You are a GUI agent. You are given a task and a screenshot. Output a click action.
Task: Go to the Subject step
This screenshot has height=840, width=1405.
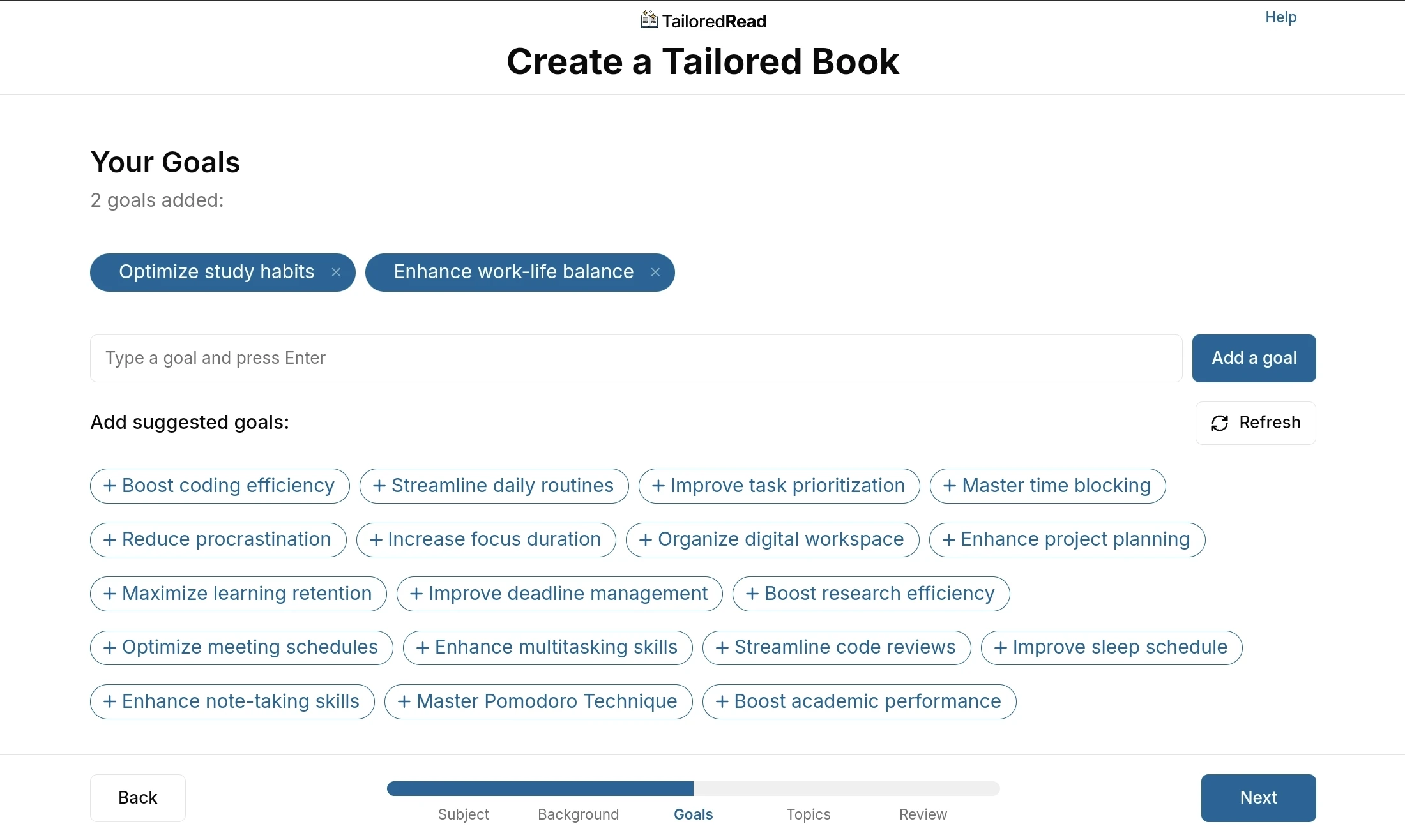[x=463, y=814]
